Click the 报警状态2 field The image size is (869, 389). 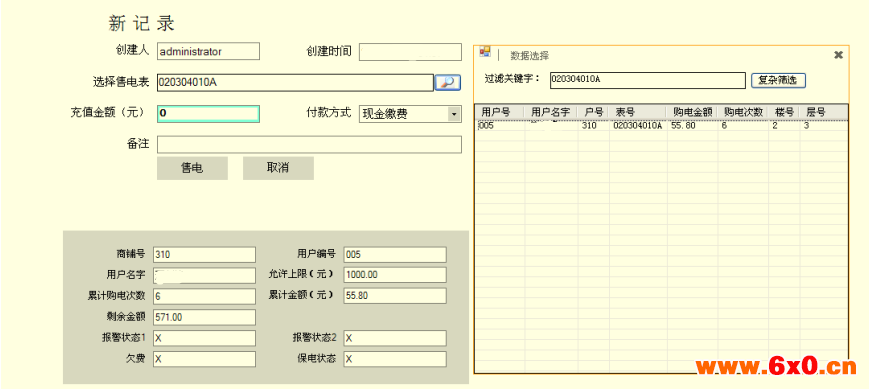pyautogui.click(x=395, y=338)
